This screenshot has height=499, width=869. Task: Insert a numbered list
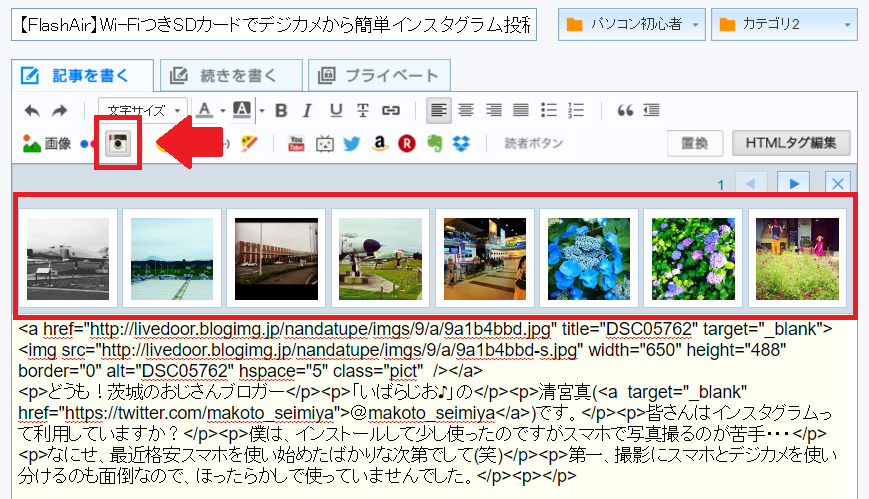(x=576, y=110)
